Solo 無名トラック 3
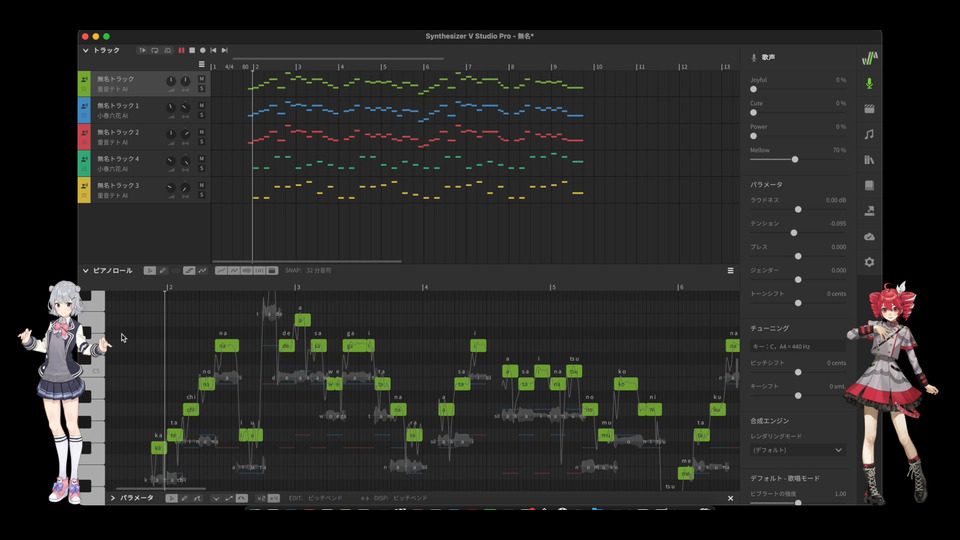 pyautogui.click(x=201, y=195)
